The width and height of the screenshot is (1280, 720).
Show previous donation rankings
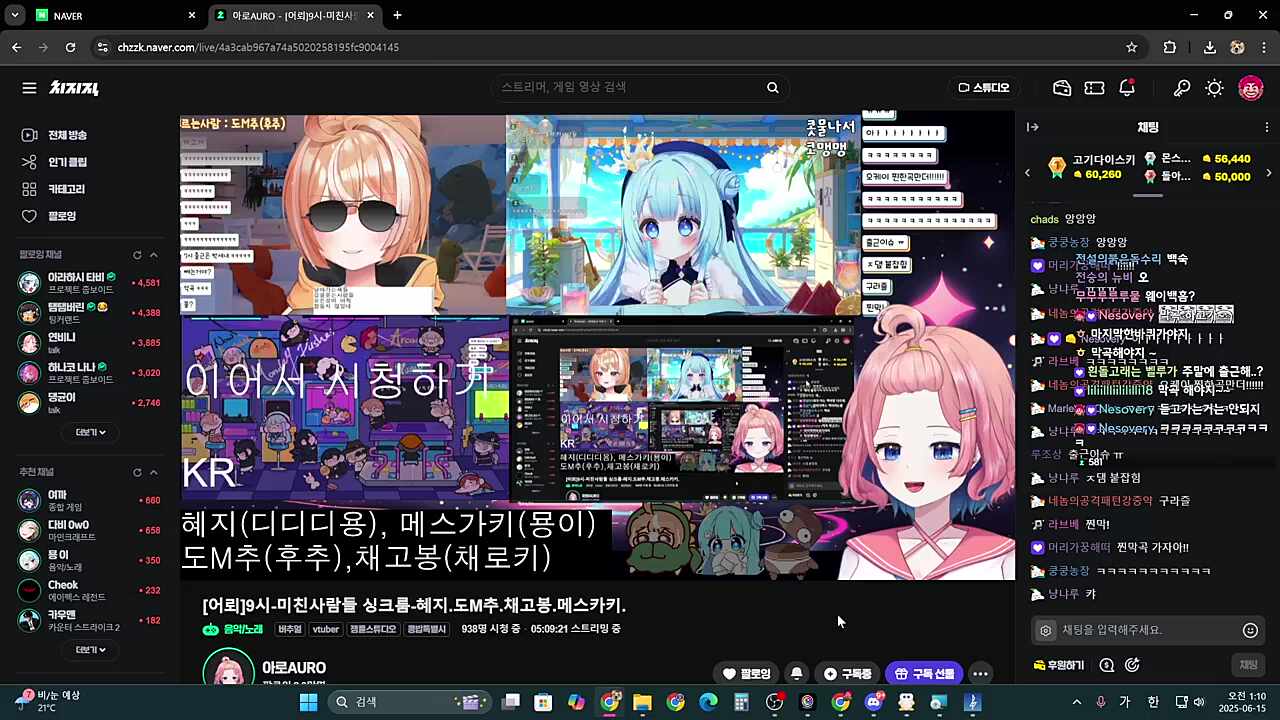(1027, 173)
